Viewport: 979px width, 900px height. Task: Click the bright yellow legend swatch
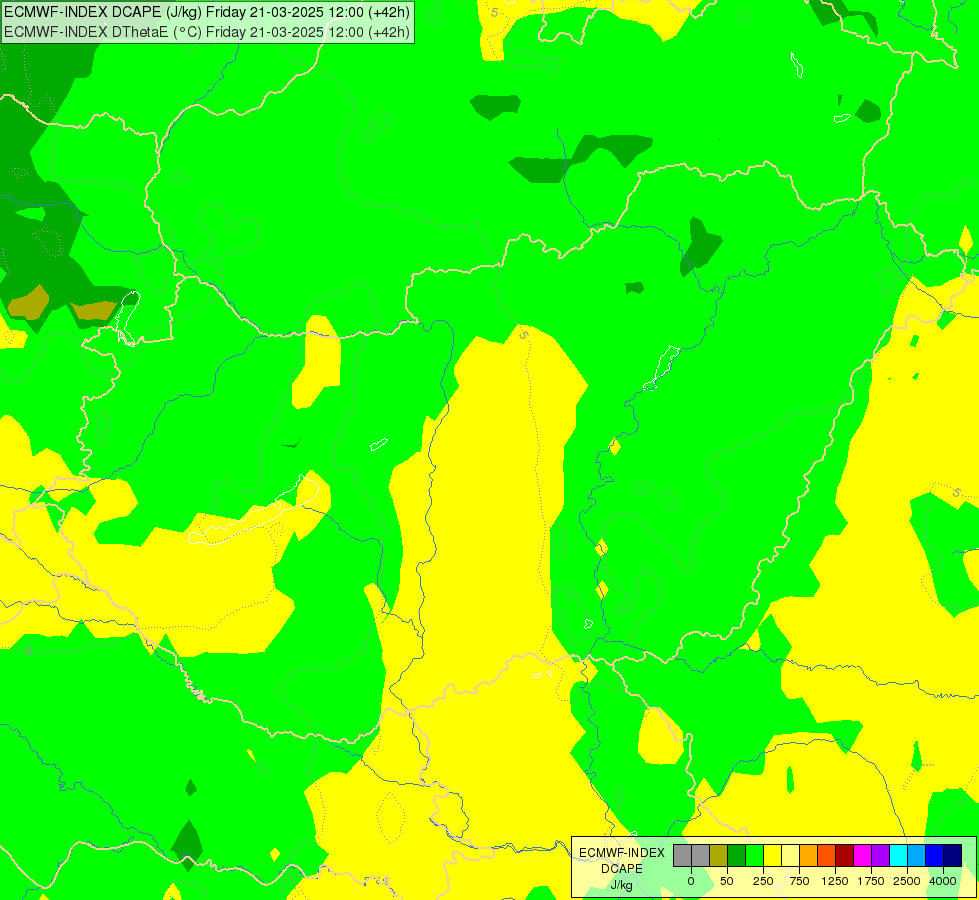point(772,855)
